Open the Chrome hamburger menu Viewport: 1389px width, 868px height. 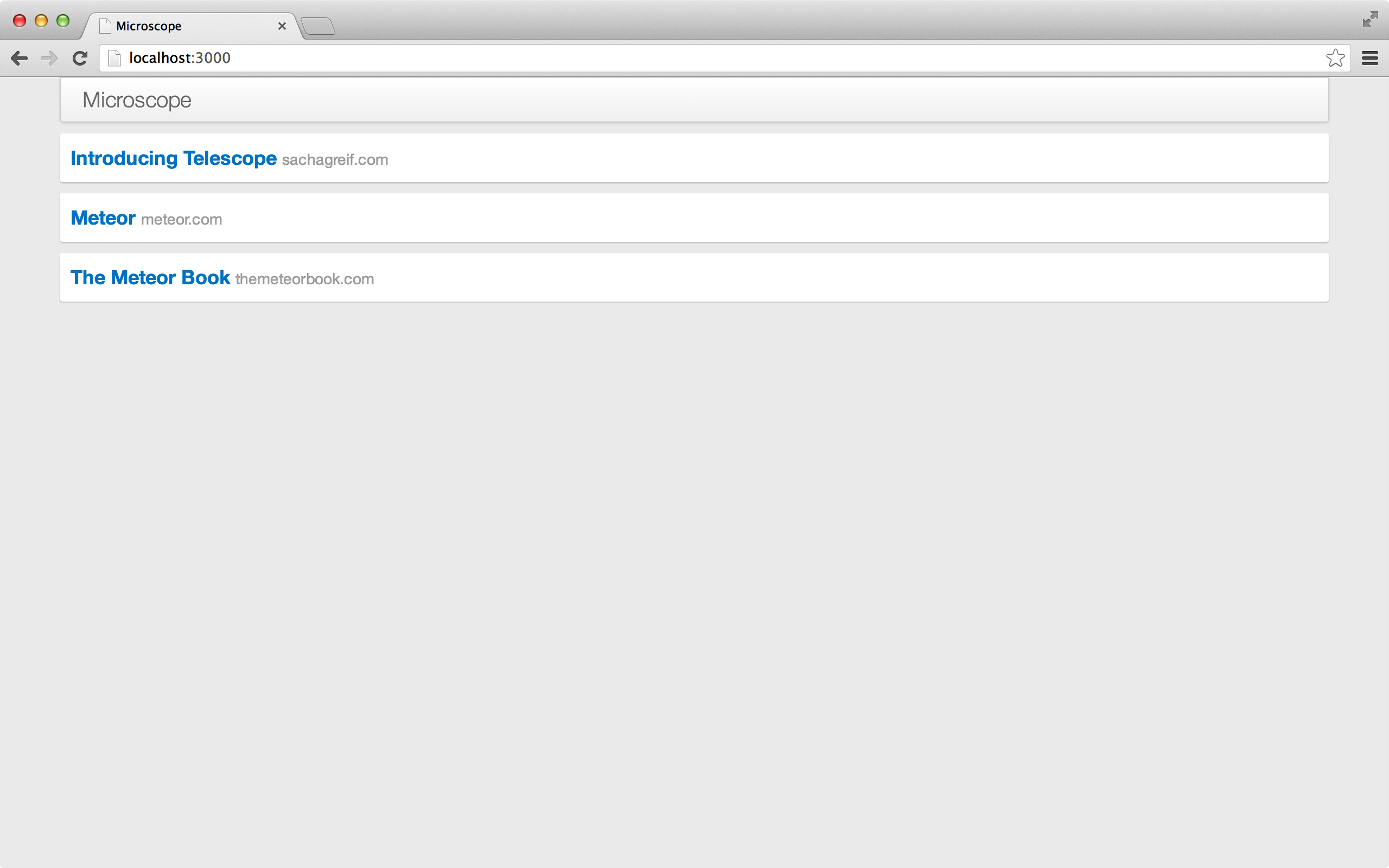point(1370,58)
